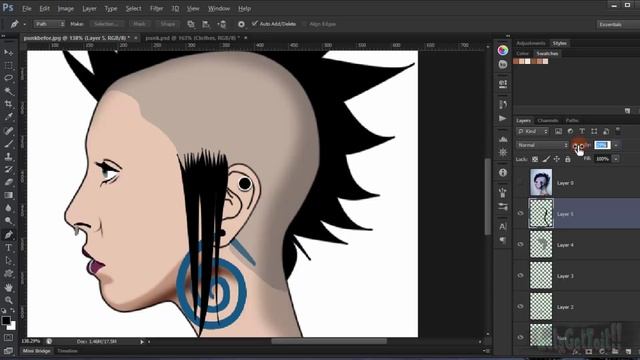Toggle Align Edges checkbox
Screen dimensions: 640x360
(x=304, y=24)
